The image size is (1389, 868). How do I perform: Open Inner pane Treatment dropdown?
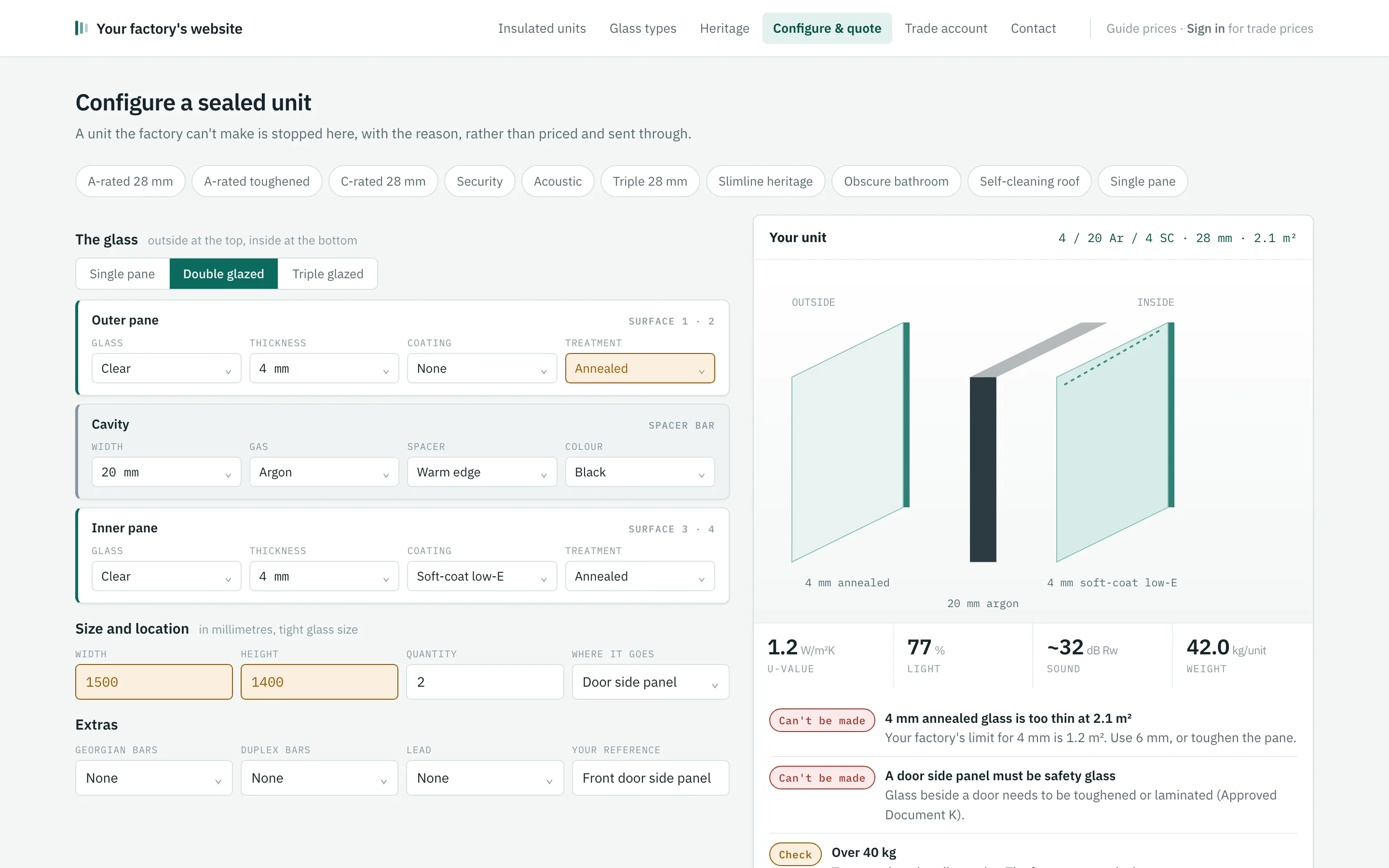tap(640, 576)
